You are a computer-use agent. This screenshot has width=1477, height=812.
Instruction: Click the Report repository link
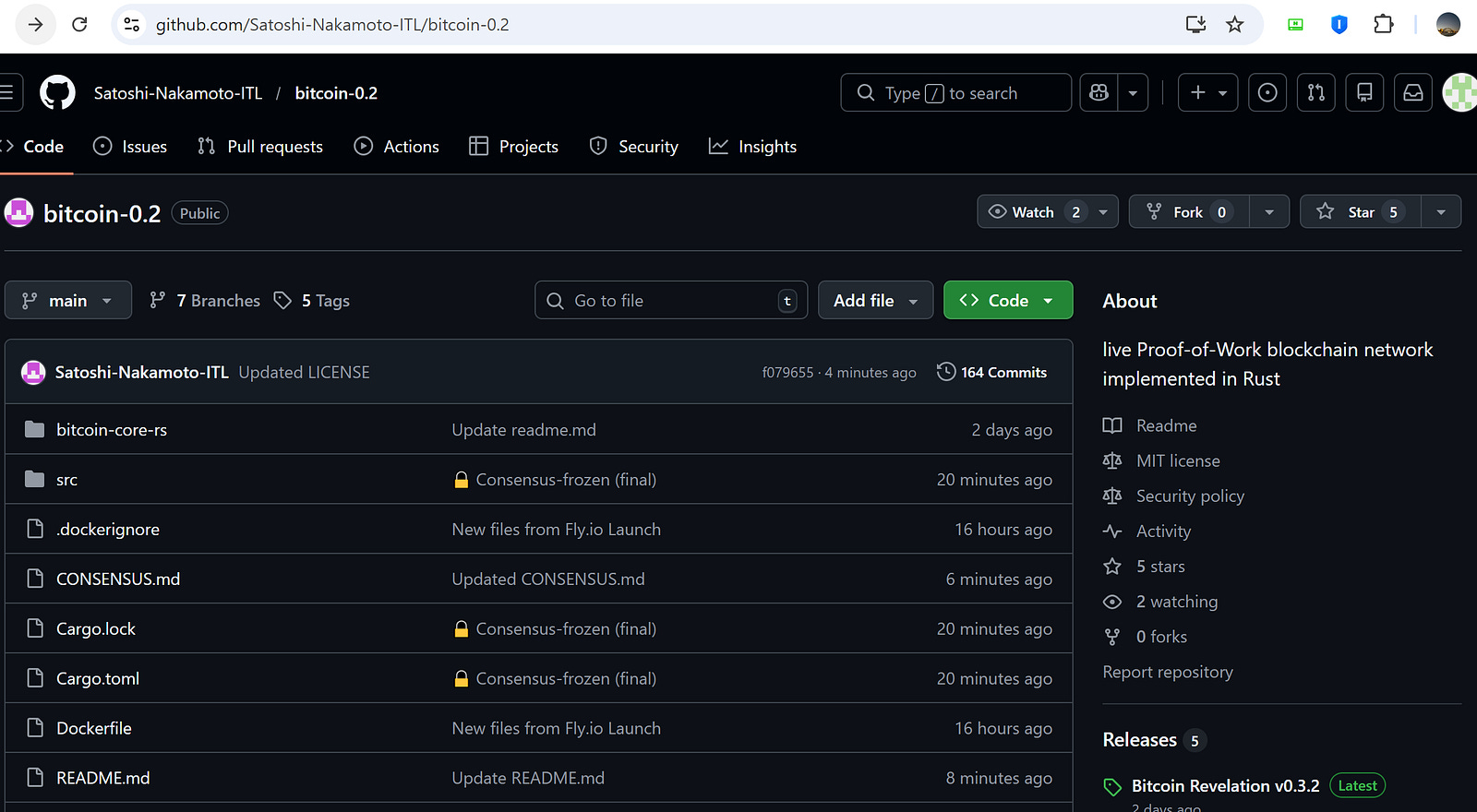(1168, 672)
